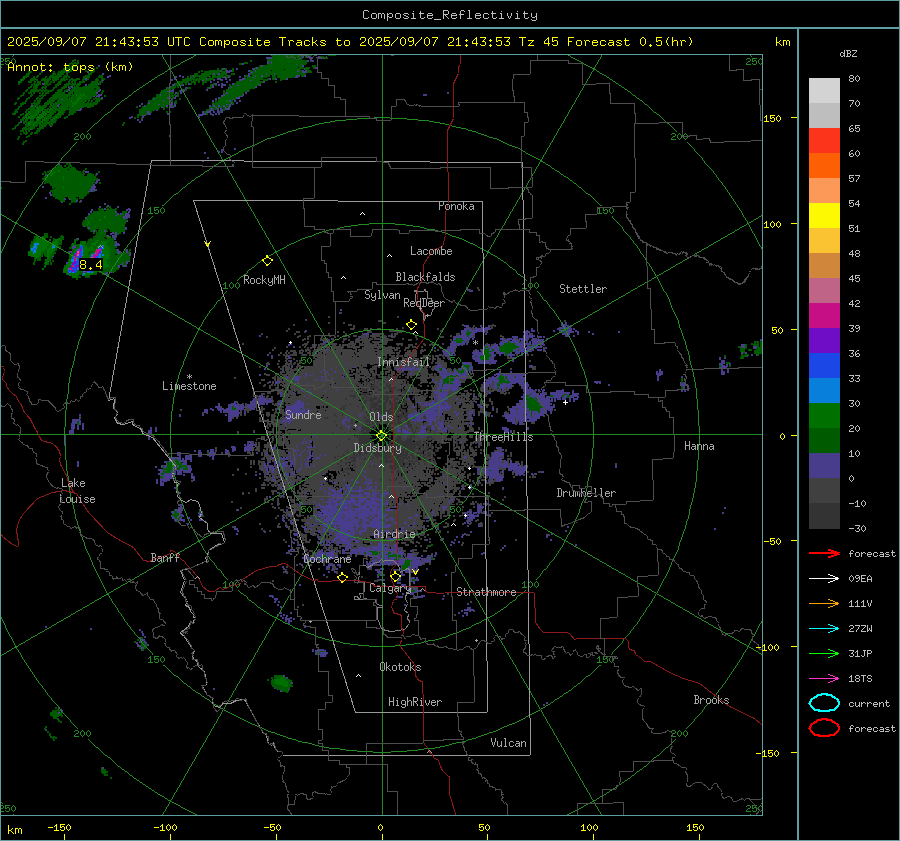Click the Banff town label
This screenshot has width=900, height=841.
[165, 557]
